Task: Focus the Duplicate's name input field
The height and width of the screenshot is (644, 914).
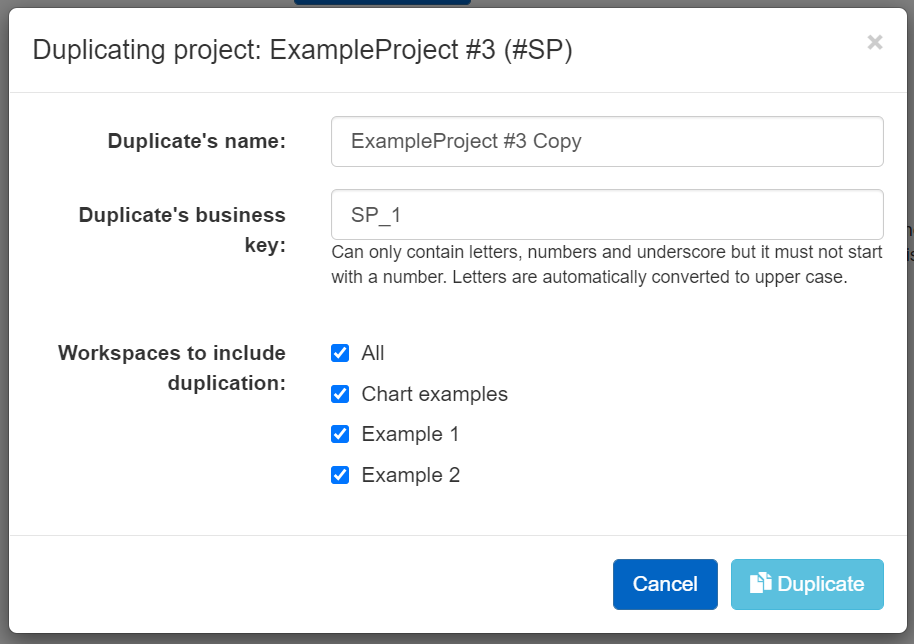Action: [607, 141]
